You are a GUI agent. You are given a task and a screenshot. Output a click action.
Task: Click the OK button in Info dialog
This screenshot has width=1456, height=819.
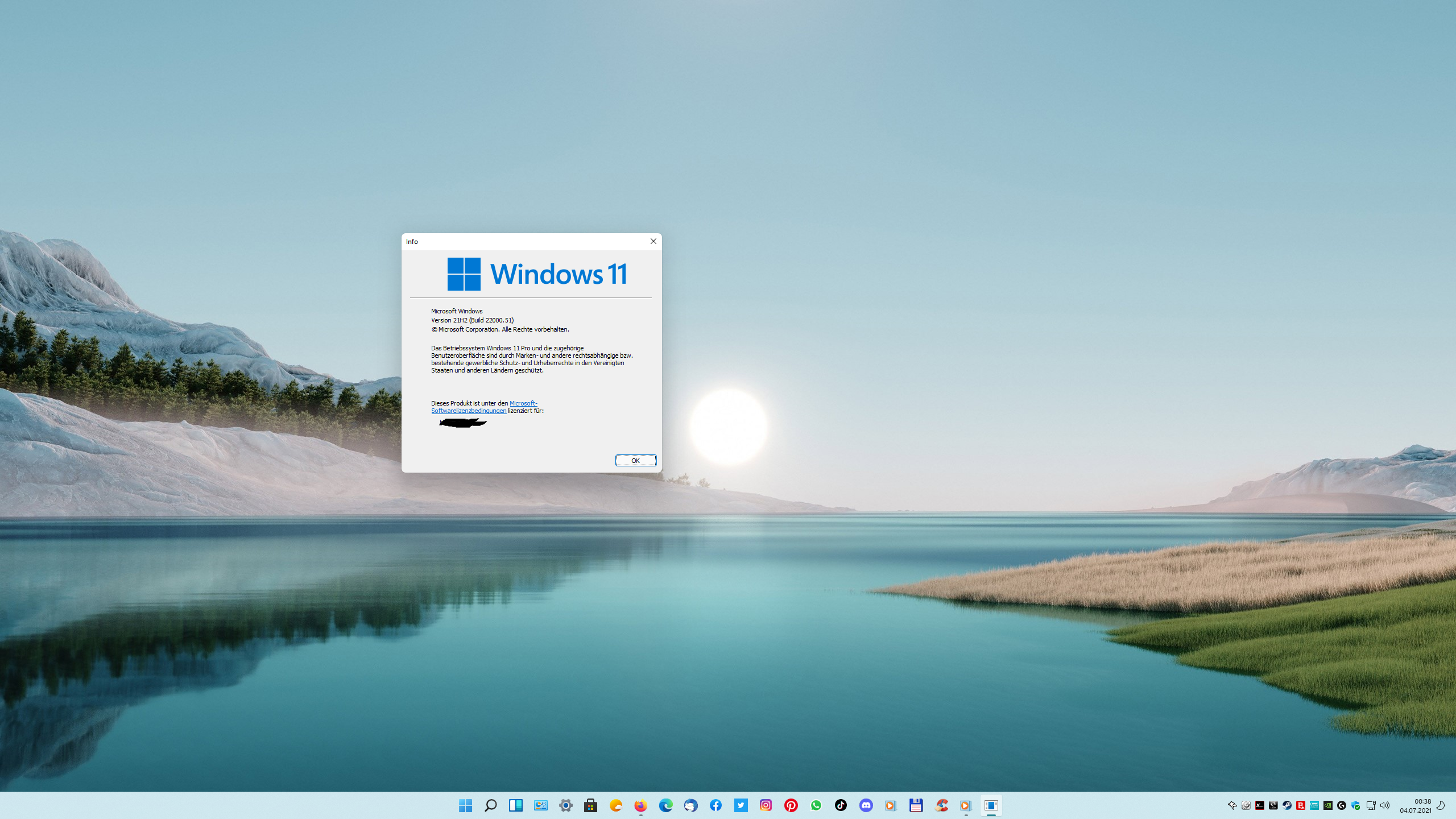coord(635,461)
